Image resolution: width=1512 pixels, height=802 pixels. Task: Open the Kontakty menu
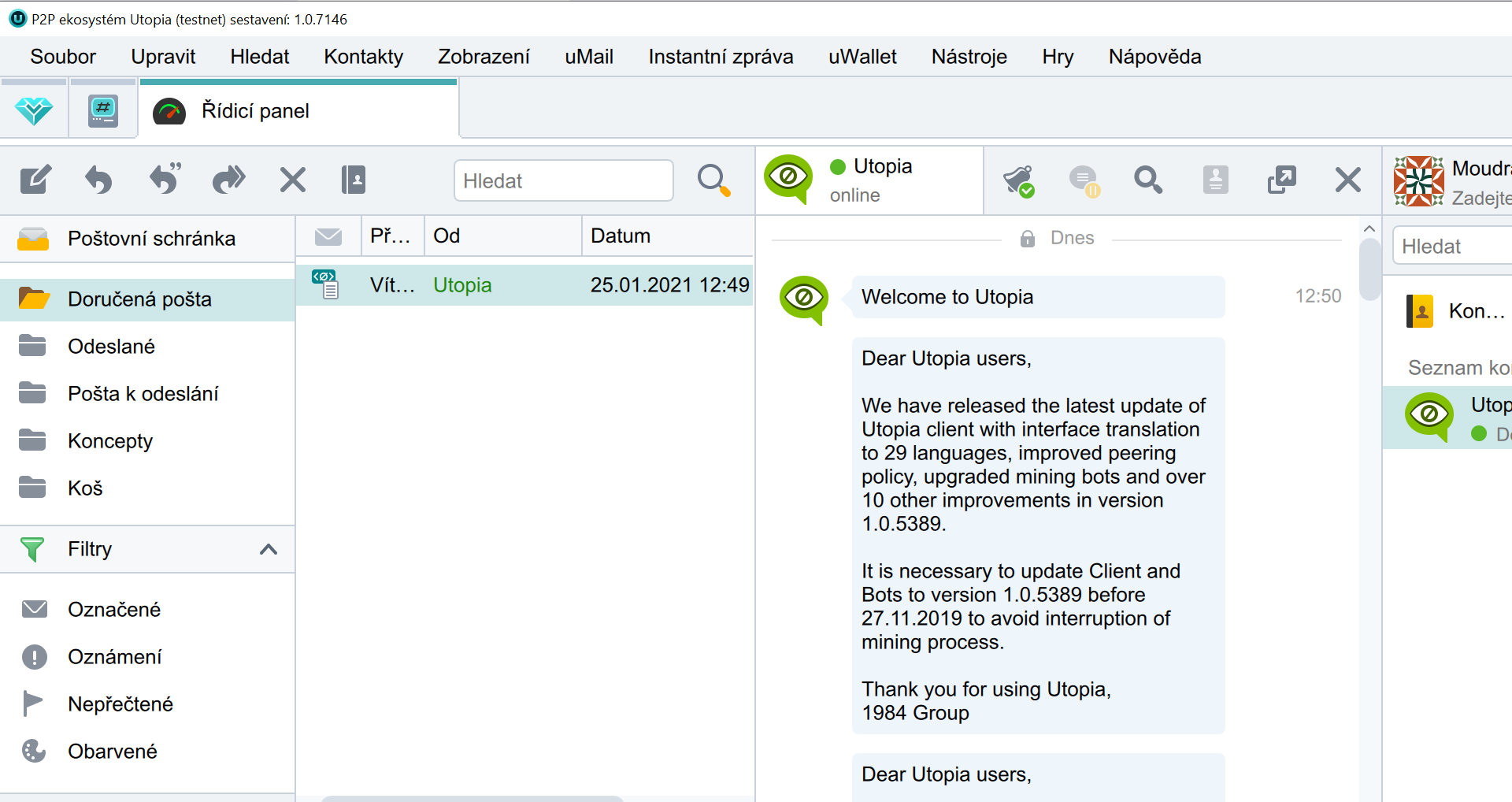pos(363,57)
